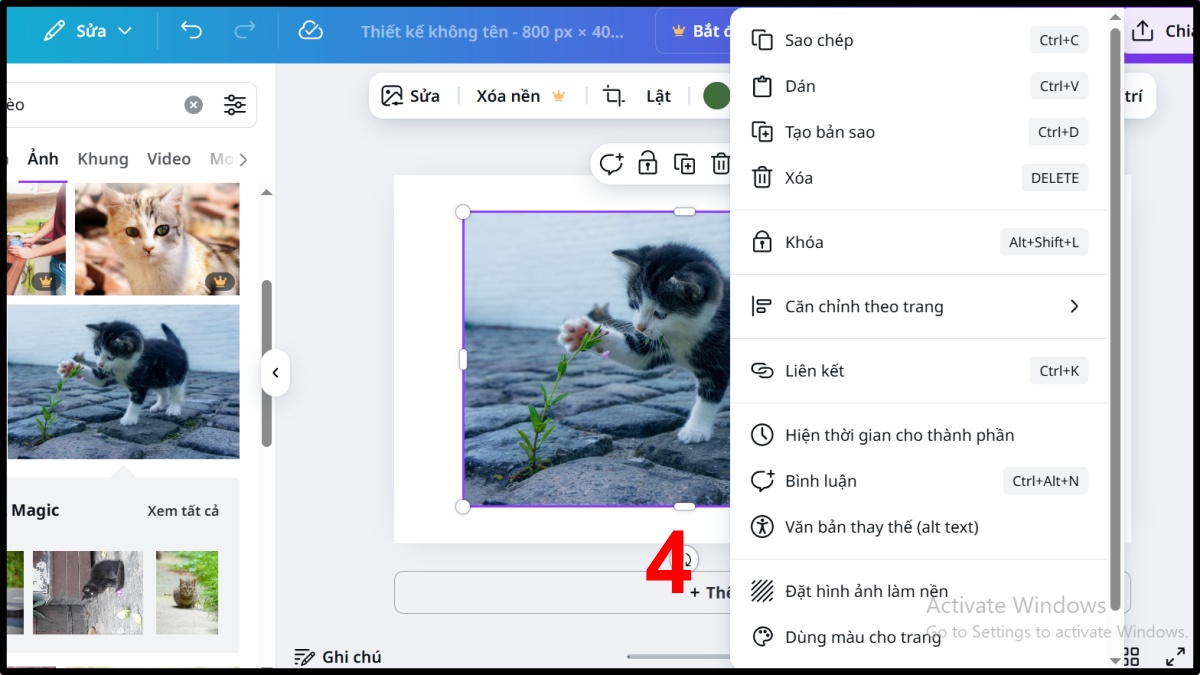Click the selected kitten image on canvas

[x=597, y=360]
